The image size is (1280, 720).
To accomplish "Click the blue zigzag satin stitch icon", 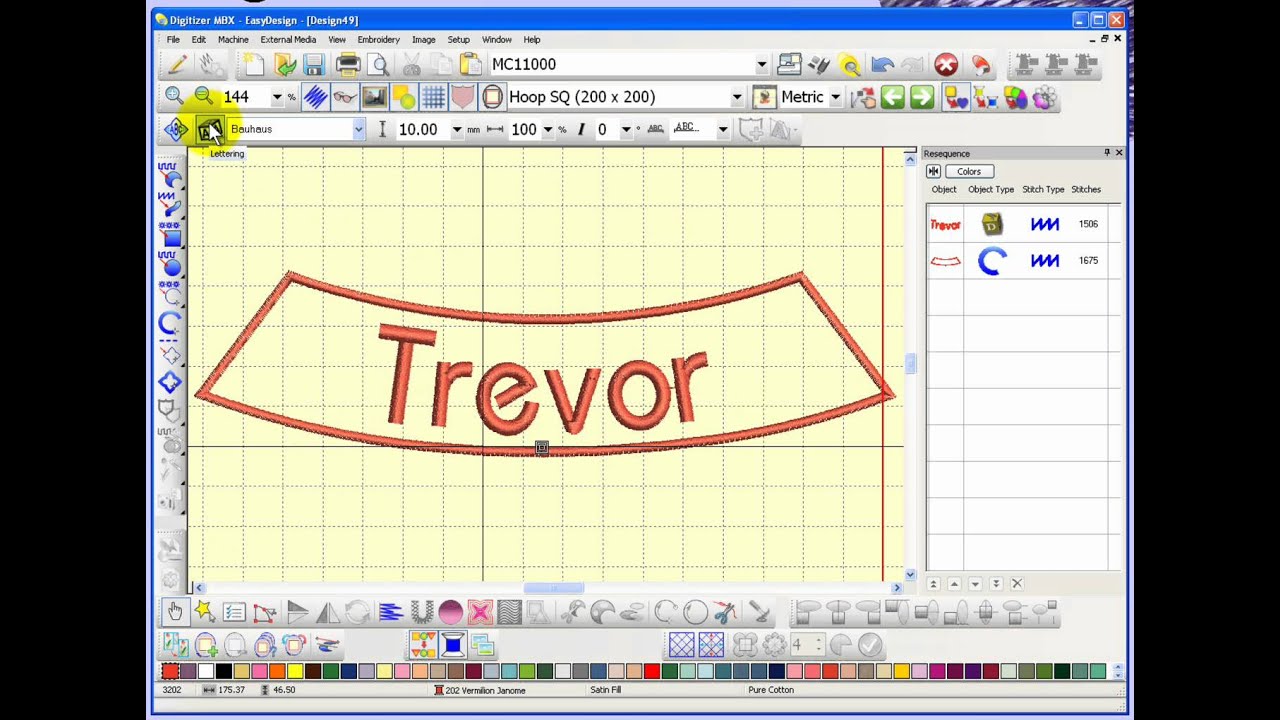I will coord(390,612).
